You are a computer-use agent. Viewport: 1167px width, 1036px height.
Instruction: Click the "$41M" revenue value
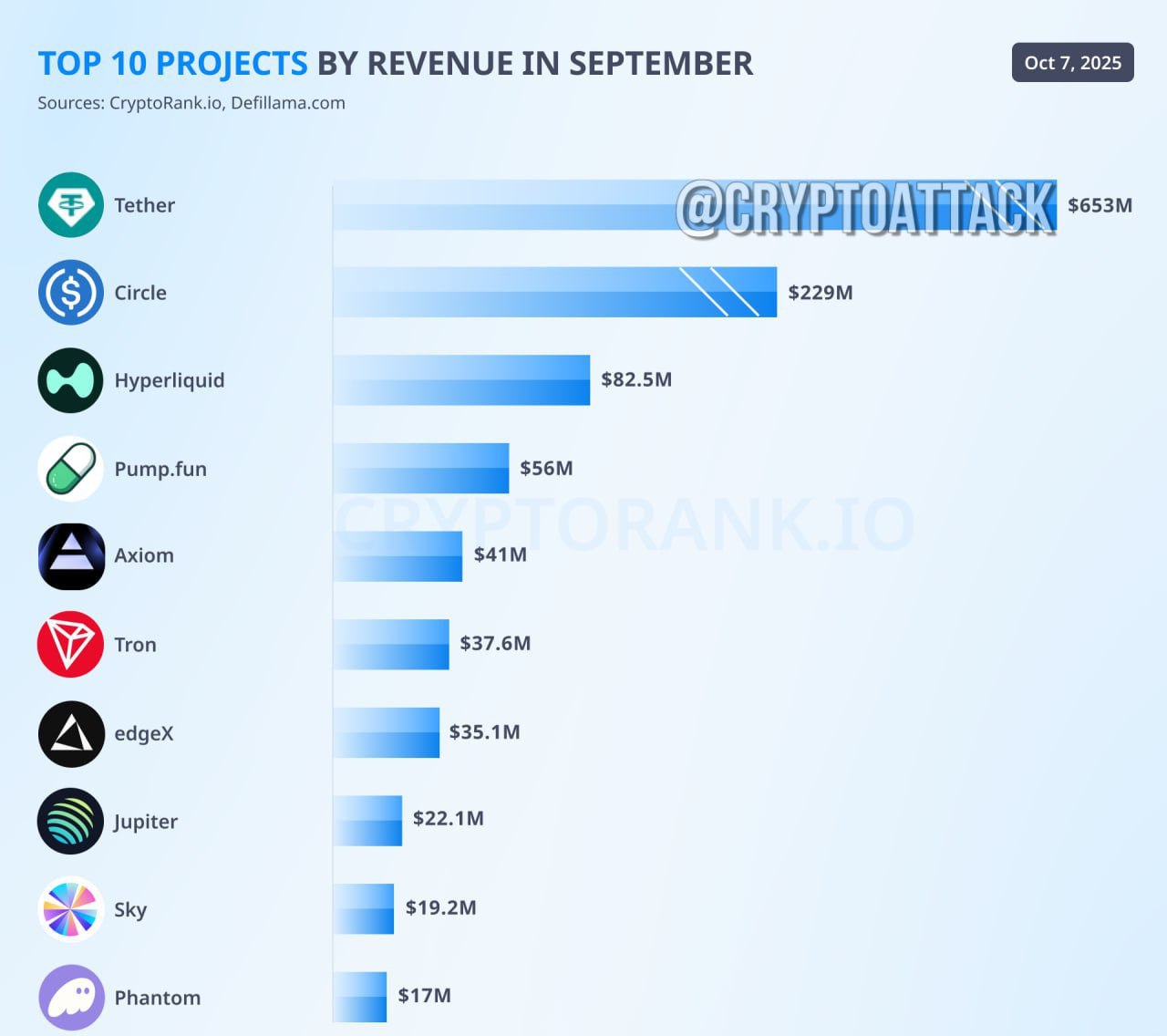501,554
